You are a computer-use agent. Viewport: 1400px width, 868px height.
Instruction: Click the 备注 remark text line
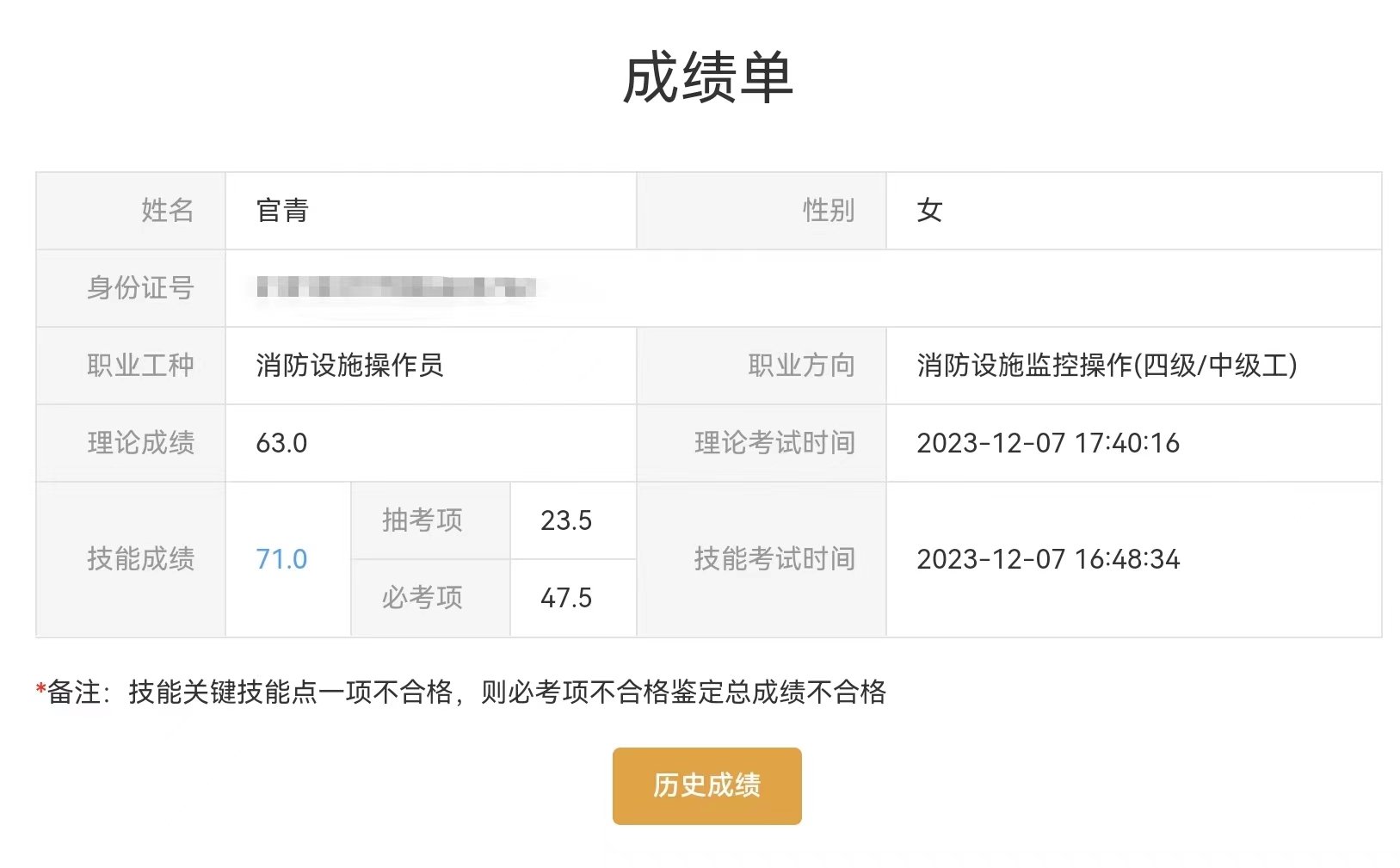(461, 692)
